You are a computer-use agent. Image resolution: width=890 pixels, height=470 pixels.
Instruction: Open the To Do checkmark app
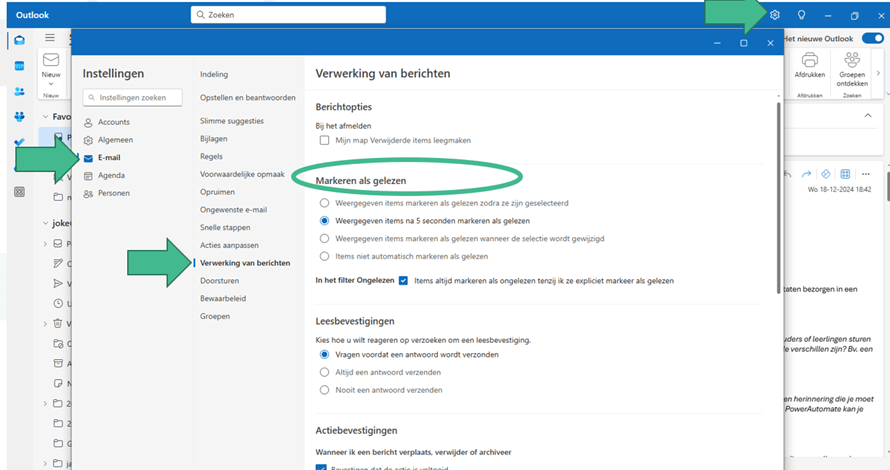click(19, 142)
